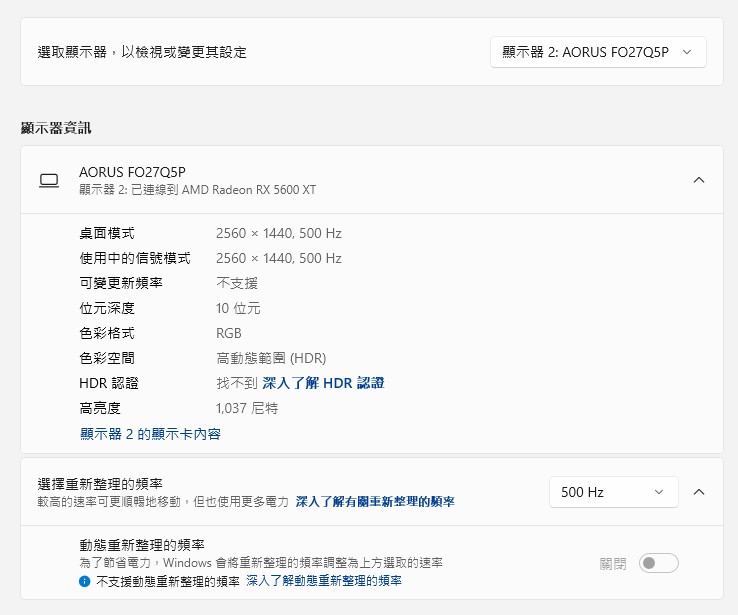Click the 使用中的信號模式 label
Viewport: 738px width, 615px height.
coord(134,258)
